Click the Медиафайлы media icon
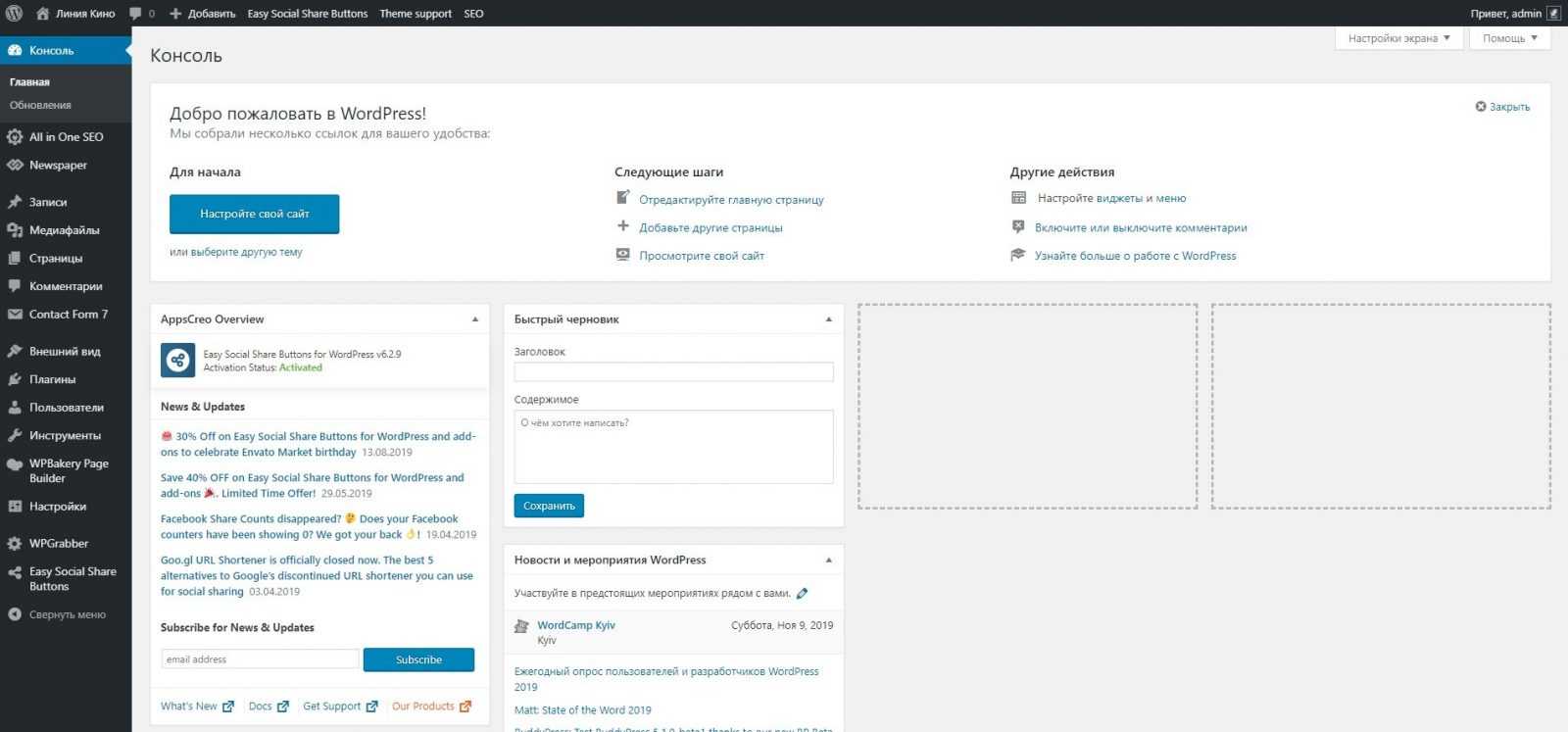Image resolution: width=1568 pixels, height=732 pixels. 15,230
